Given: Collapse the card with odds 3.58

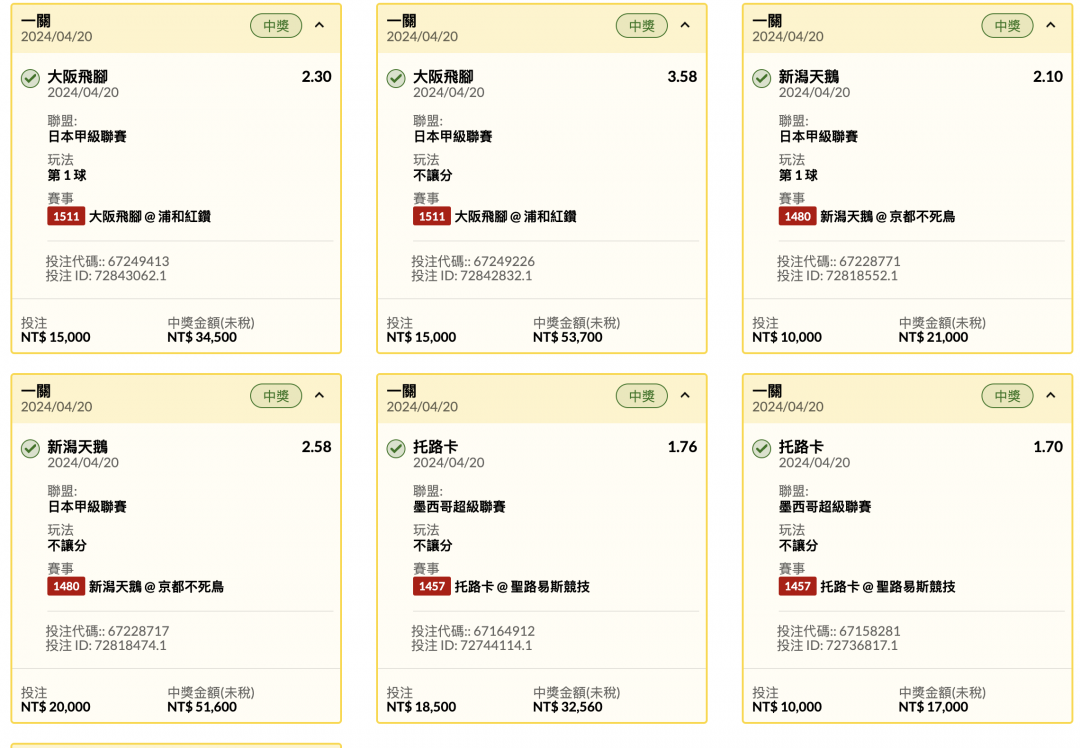Looking at the screenshot, I should pos(685,25).
